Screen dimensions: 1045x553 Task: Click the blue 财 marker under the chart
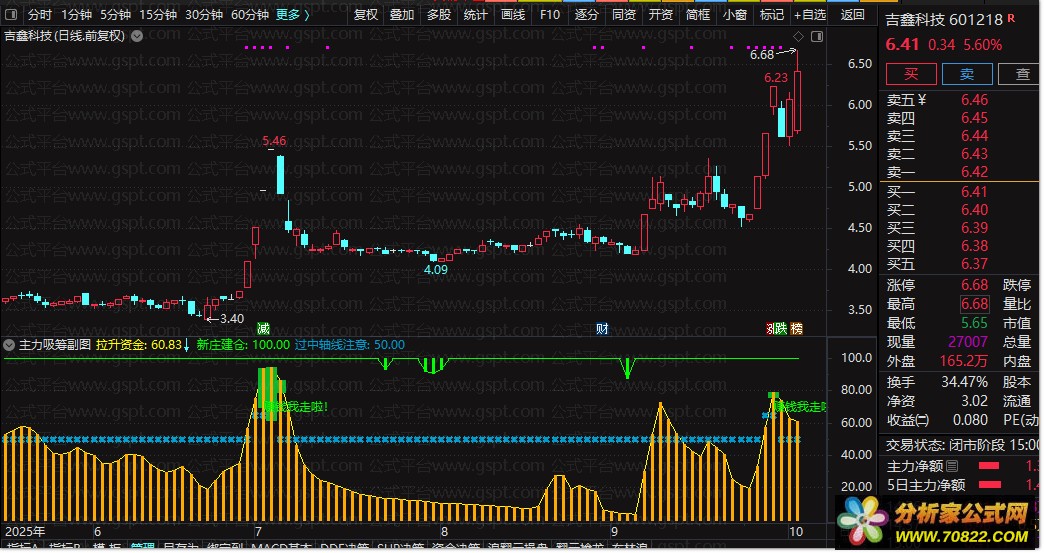pyautogui.click(x=602, y=328)
